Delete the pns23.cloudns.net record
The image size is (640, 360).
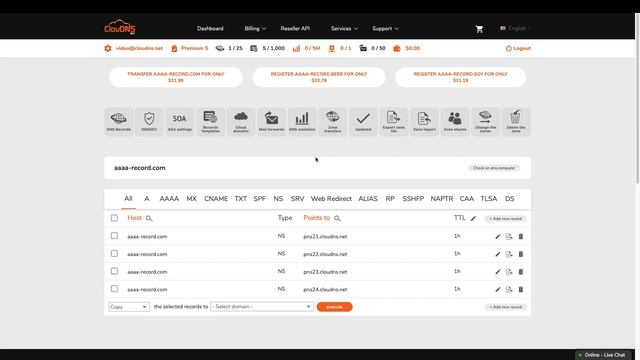pyautogui.click(x=521, y=271)
